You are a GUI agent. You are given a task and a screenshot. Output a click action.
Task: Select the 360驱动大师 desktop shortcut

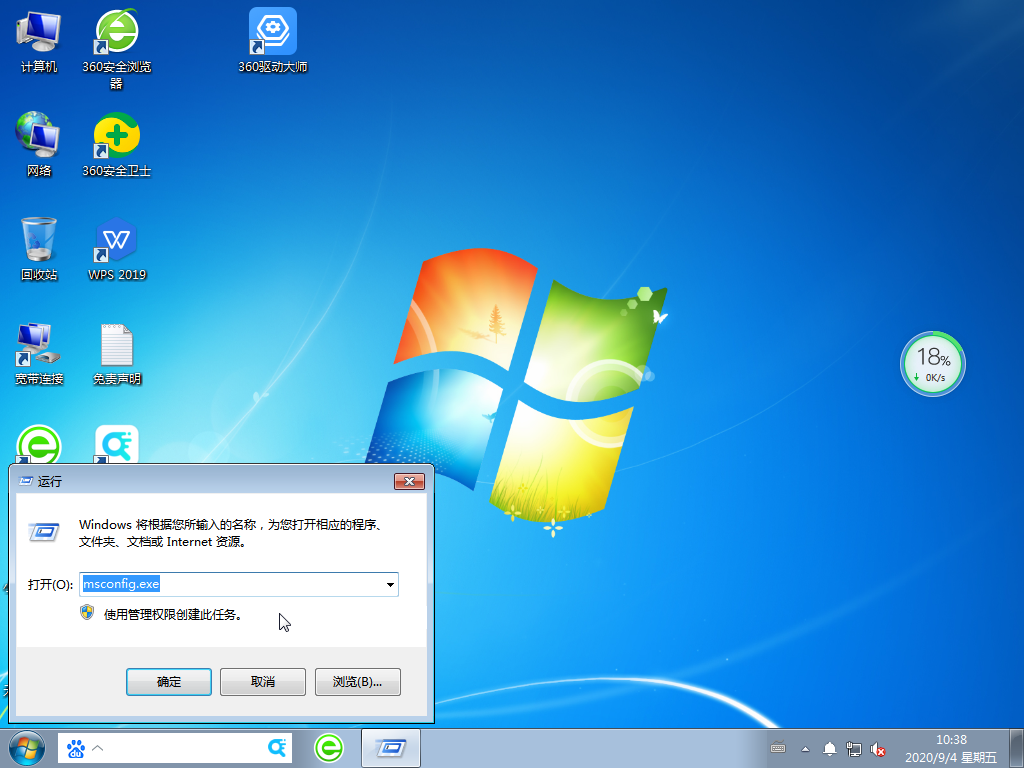(272, 40)
